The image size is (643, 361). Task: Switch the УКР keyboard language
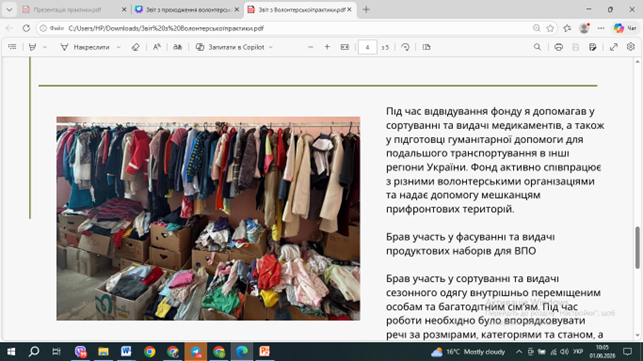[578, 352]
